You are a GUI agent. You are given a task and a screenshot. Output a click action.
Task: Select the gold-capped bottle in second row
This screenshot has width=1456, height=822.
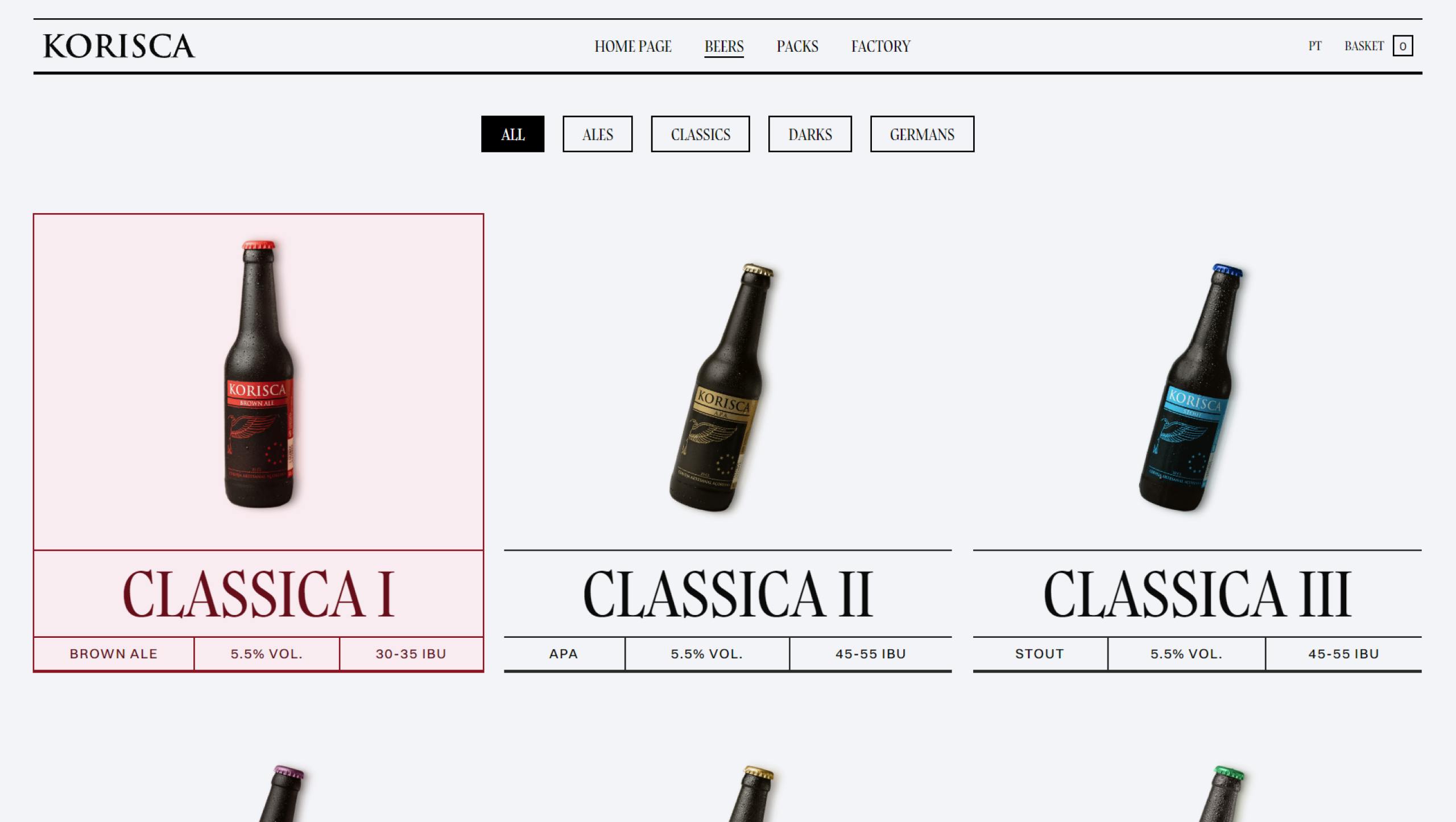tap(751, 794)
